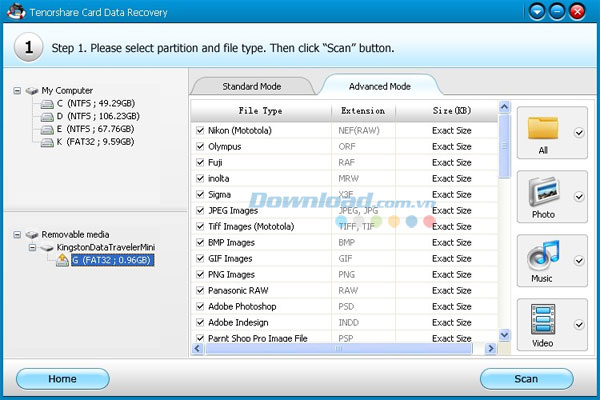This screenshot has height=400, width=600.
Task: Select partition C (NTFS ; 49.29GB)
Action: click(x=96, y=104)
